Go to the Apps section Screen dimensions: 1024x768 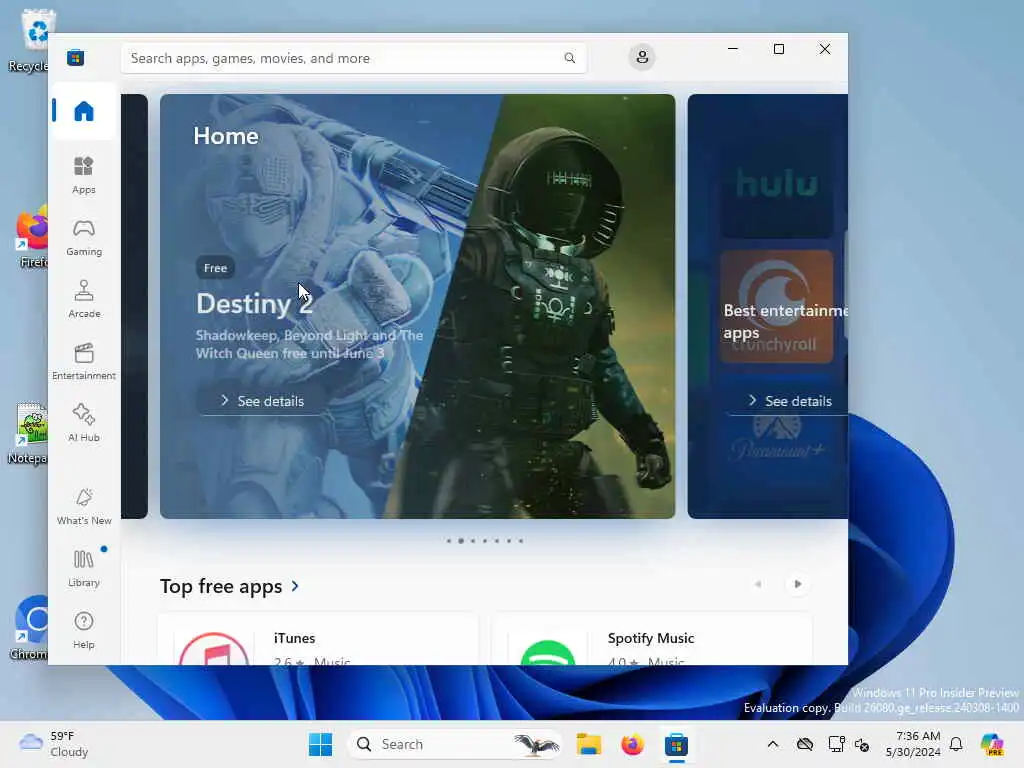point(84,175)
